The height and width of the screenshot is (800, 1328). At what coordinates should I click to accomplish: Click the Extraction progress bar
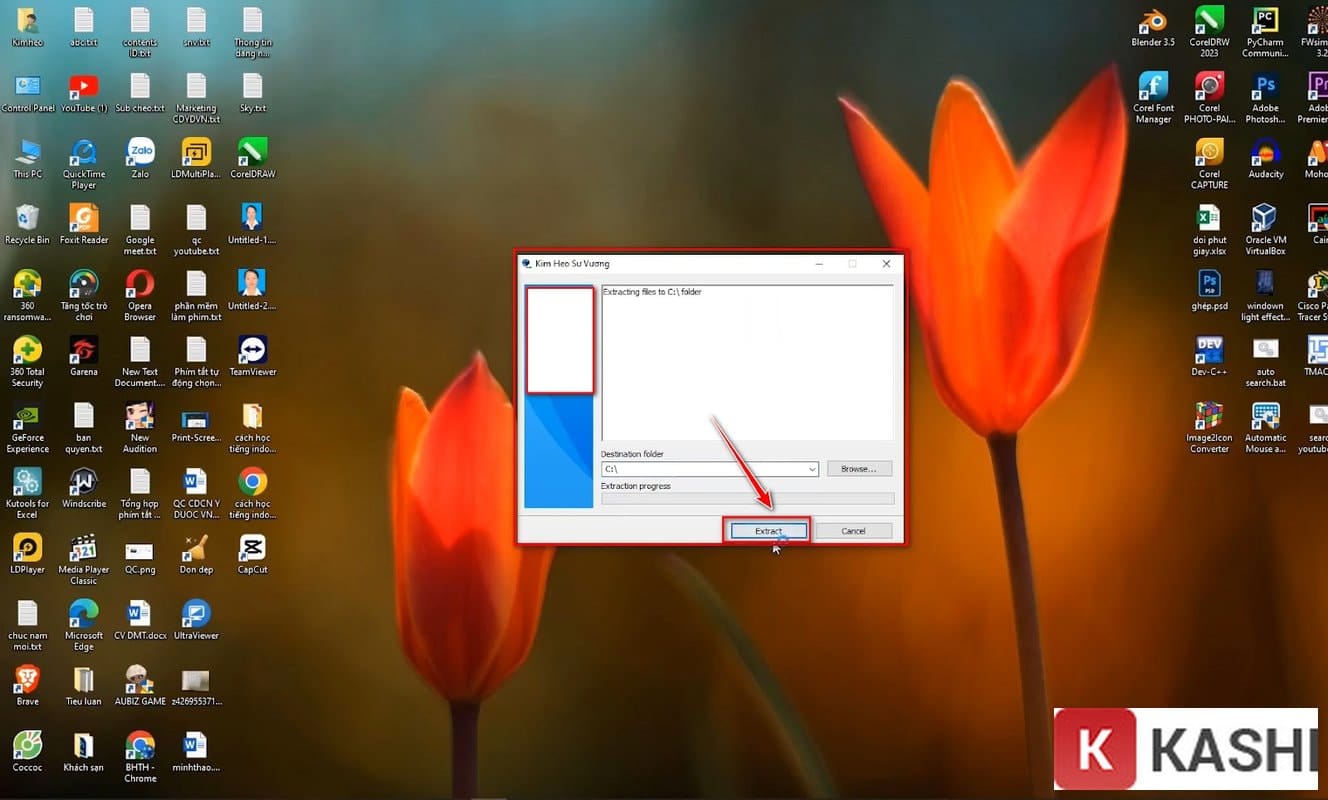[x=747, y=498]
